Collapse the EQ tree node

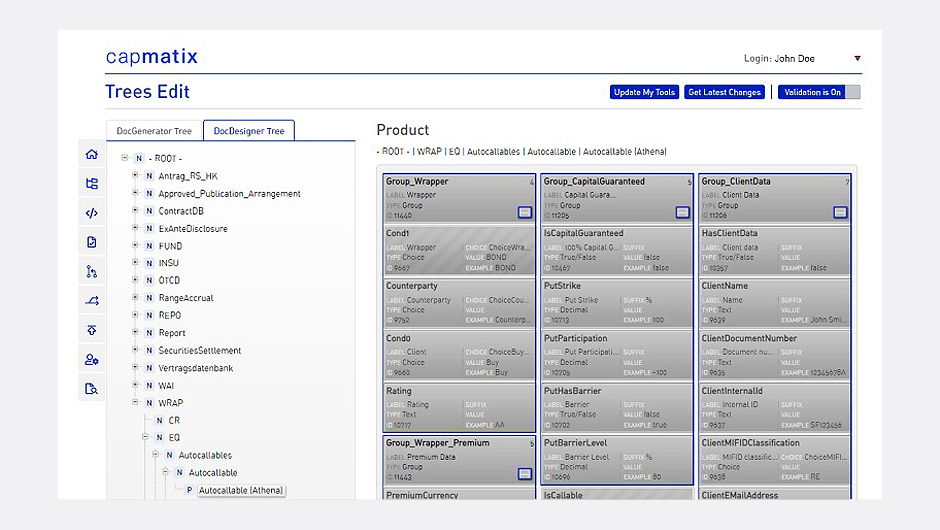coord(145,437)
